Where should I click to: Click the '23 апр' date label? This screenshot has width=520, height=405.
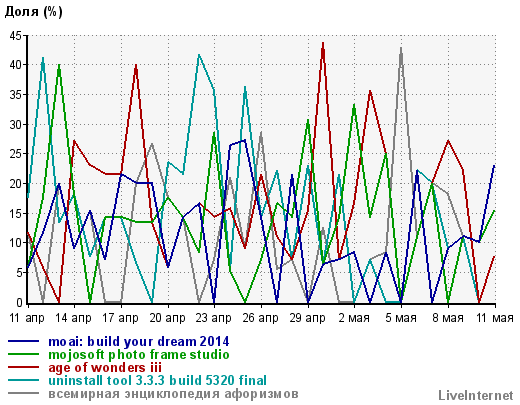point(214,318)
